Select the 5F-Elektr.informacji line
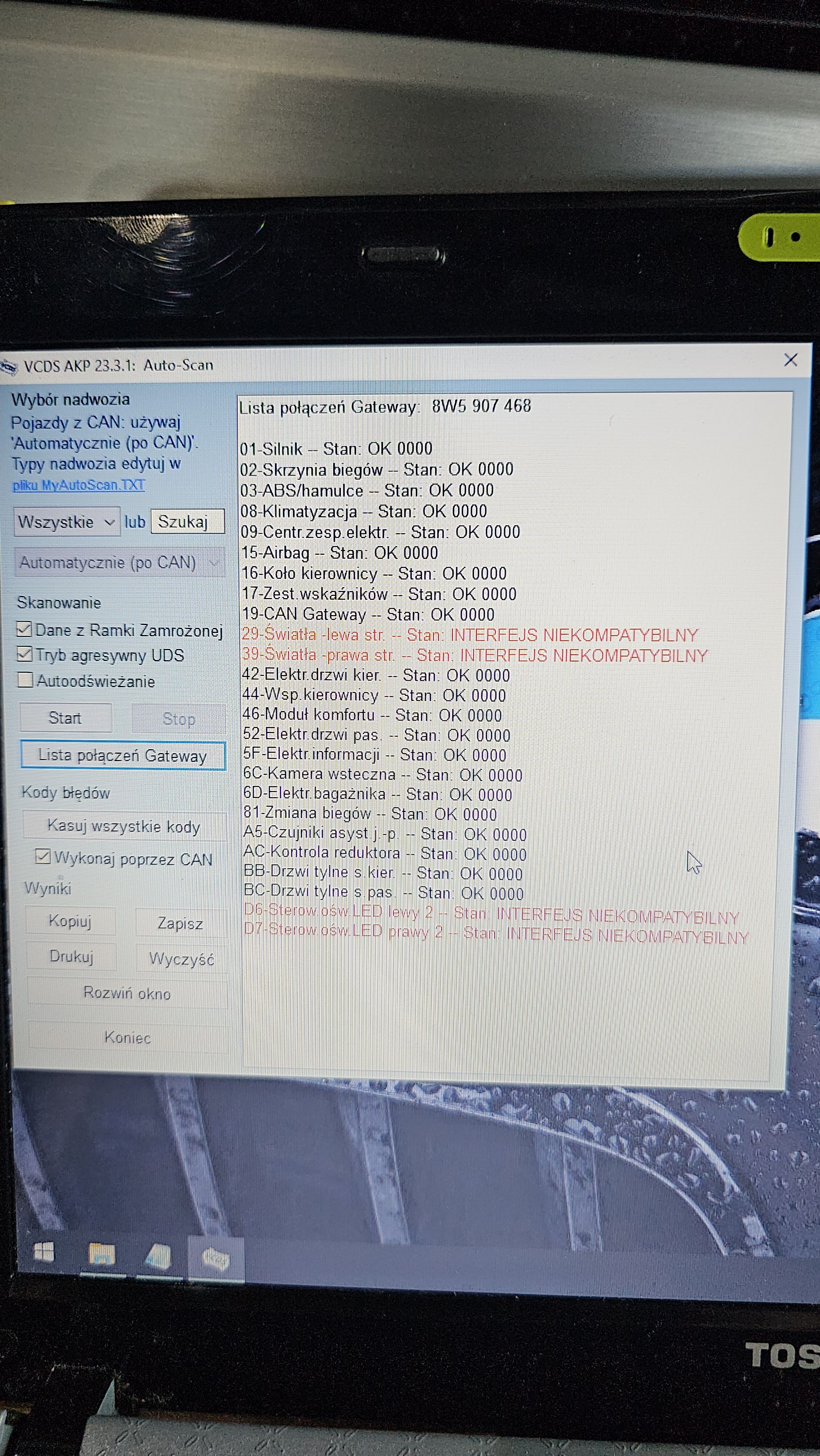The image size is (820, 1456). (x=375, y=755)
